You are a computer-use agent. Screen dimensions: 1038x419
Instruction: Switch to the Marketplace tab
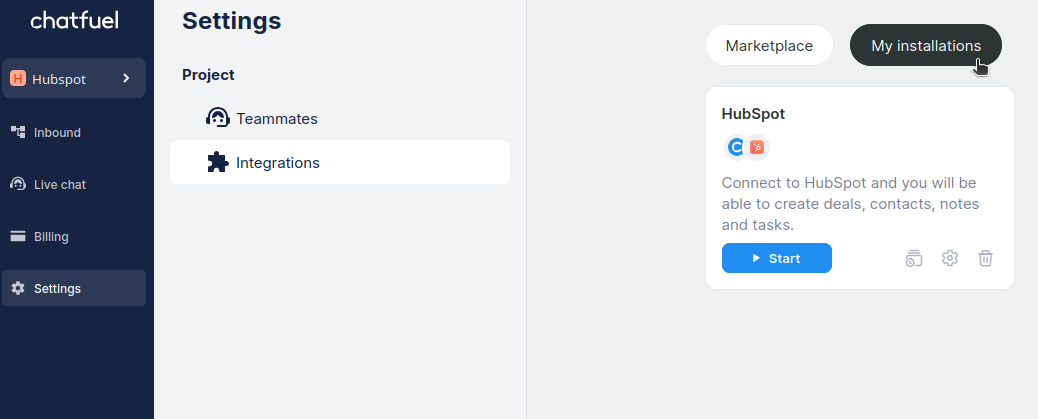point(769,46)
